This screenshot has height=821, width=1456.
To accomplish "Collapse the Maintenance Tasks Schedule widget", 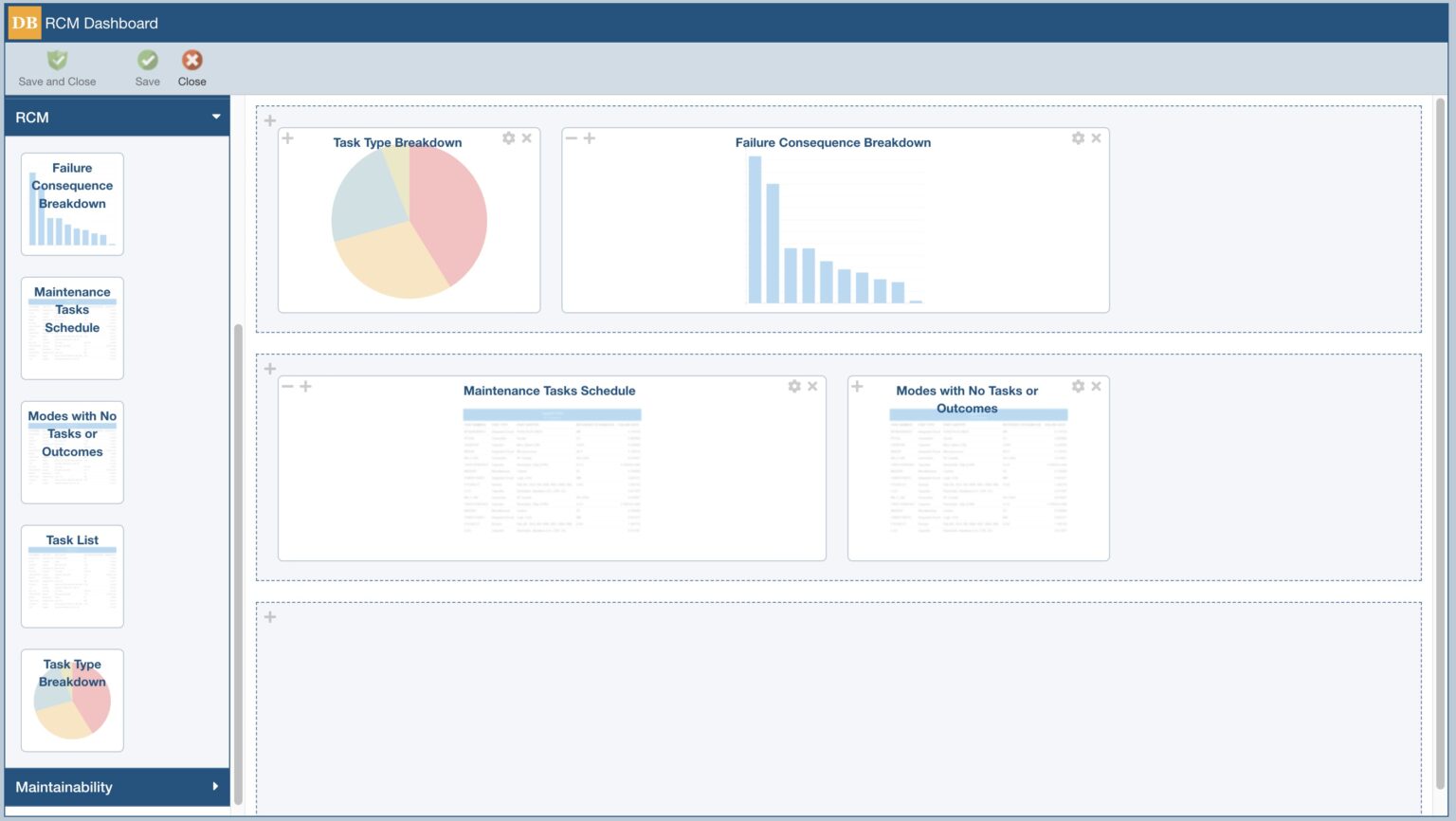I will coord(288,386).
